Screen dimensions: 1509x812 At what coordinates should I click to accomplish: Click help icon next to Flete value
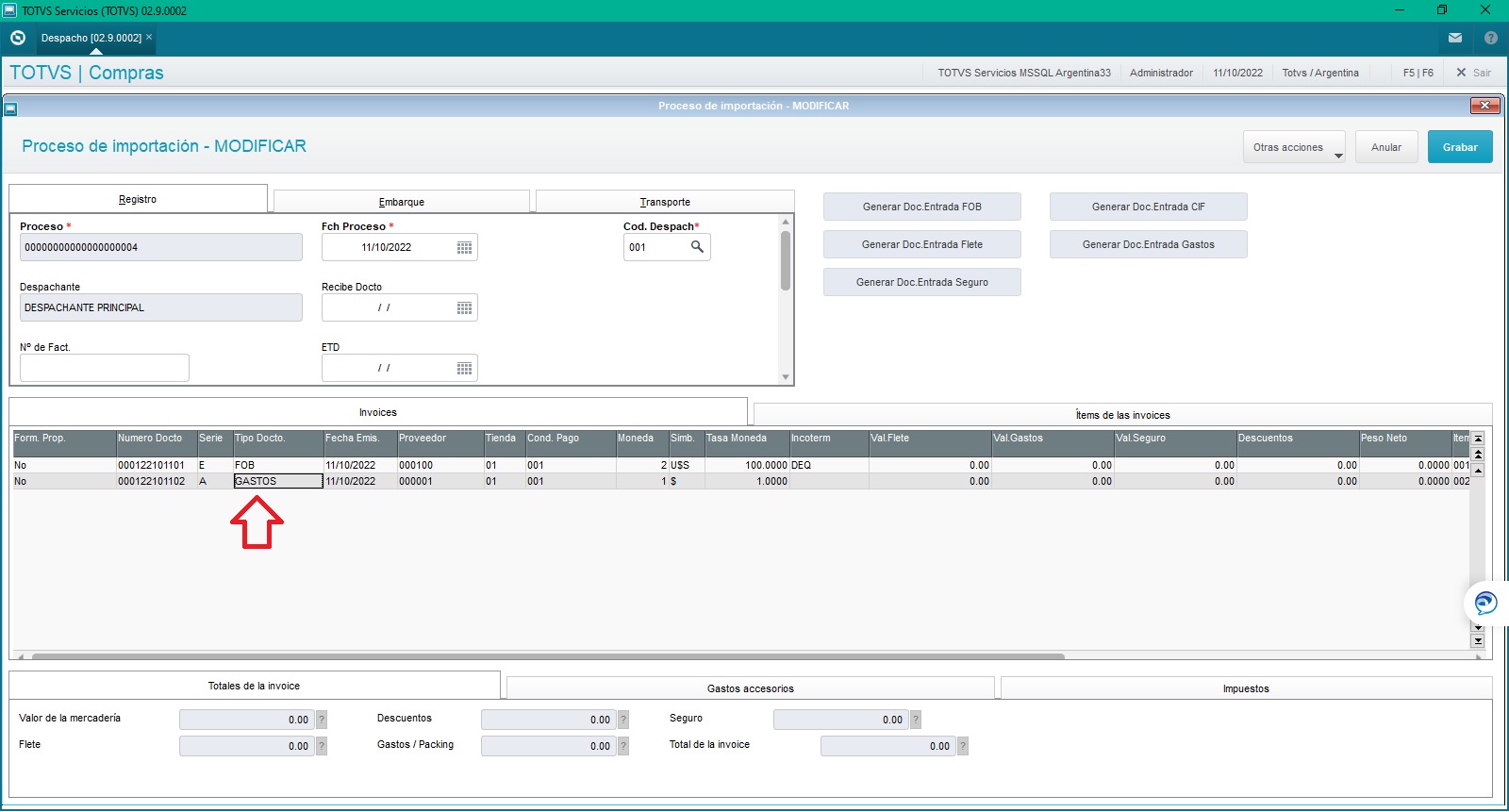(322, 746)
